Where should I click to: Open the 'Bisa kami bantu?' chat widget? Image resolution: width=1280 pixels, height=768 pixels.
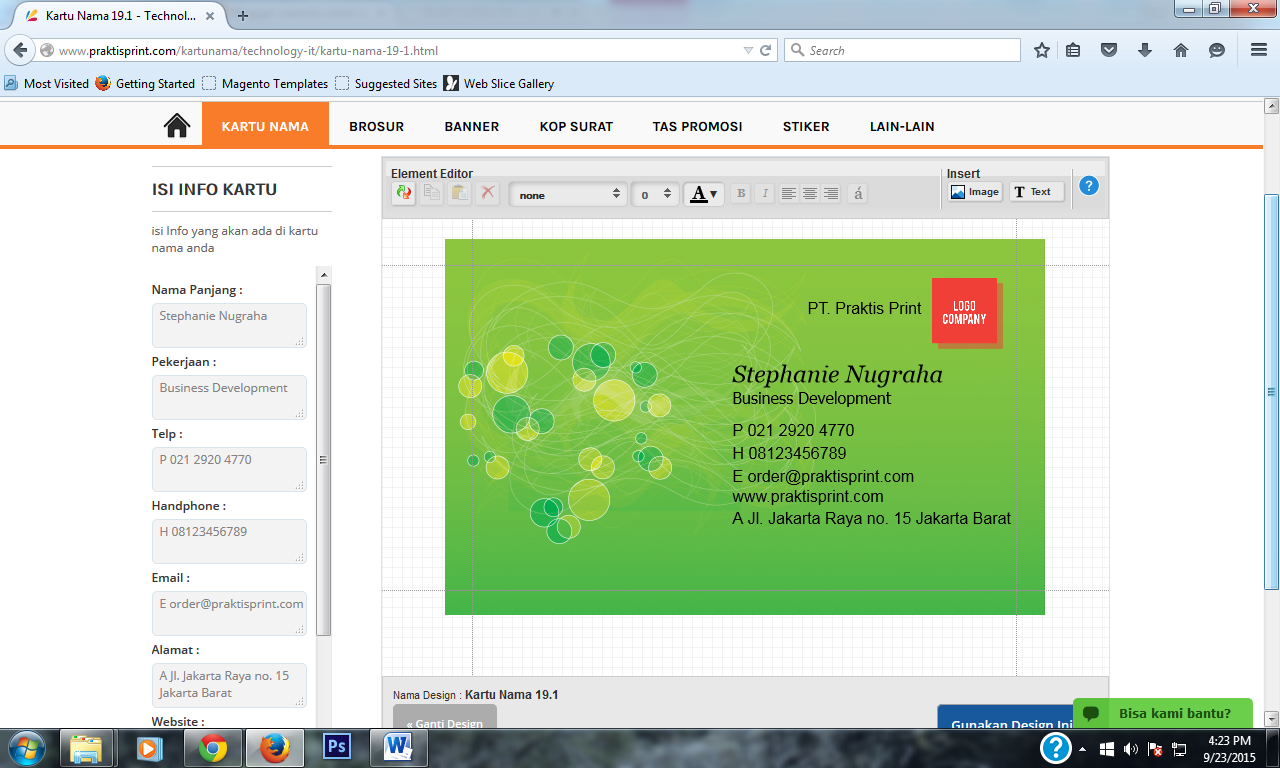coord(1163,713)
